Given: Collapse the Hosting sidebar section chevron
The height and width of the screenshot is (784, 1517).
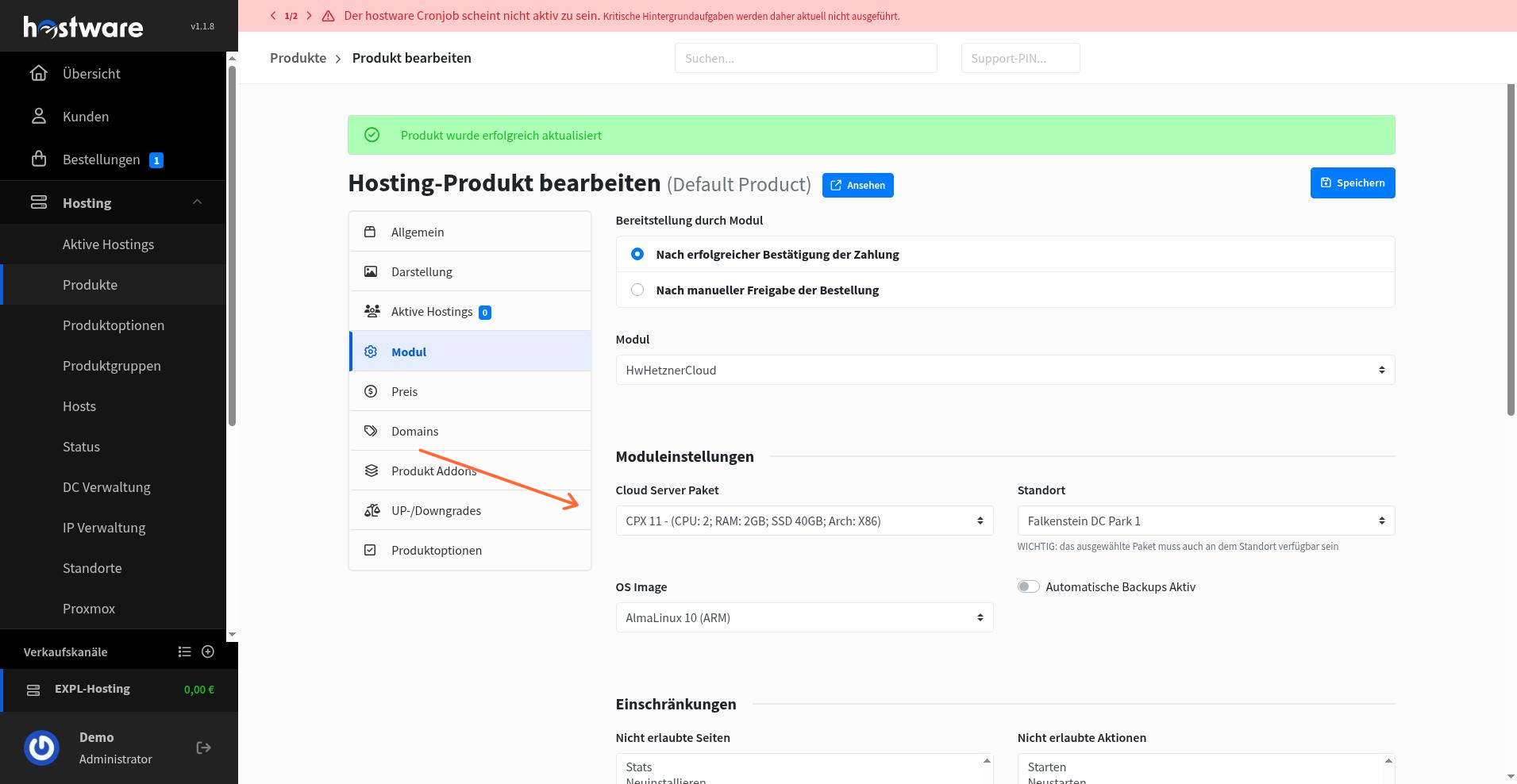Looking at the screenshot, I should click(x=198, y=202).
